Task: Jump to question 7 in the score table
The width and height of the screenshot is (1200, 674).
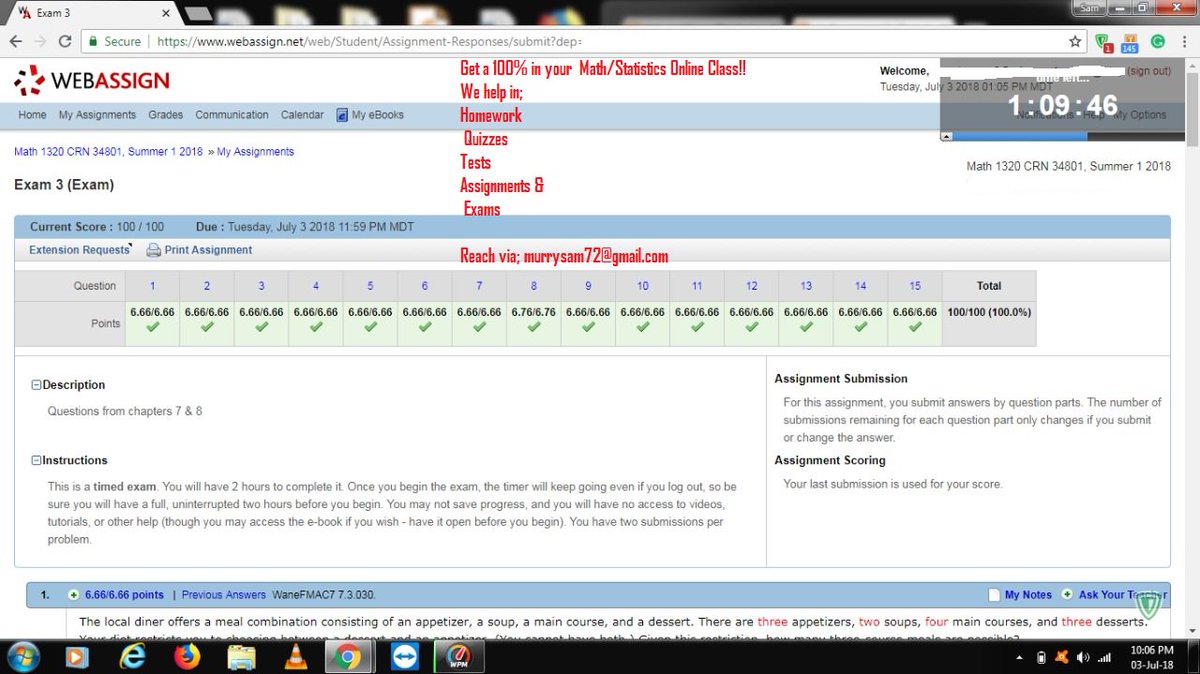Action: 479,286
